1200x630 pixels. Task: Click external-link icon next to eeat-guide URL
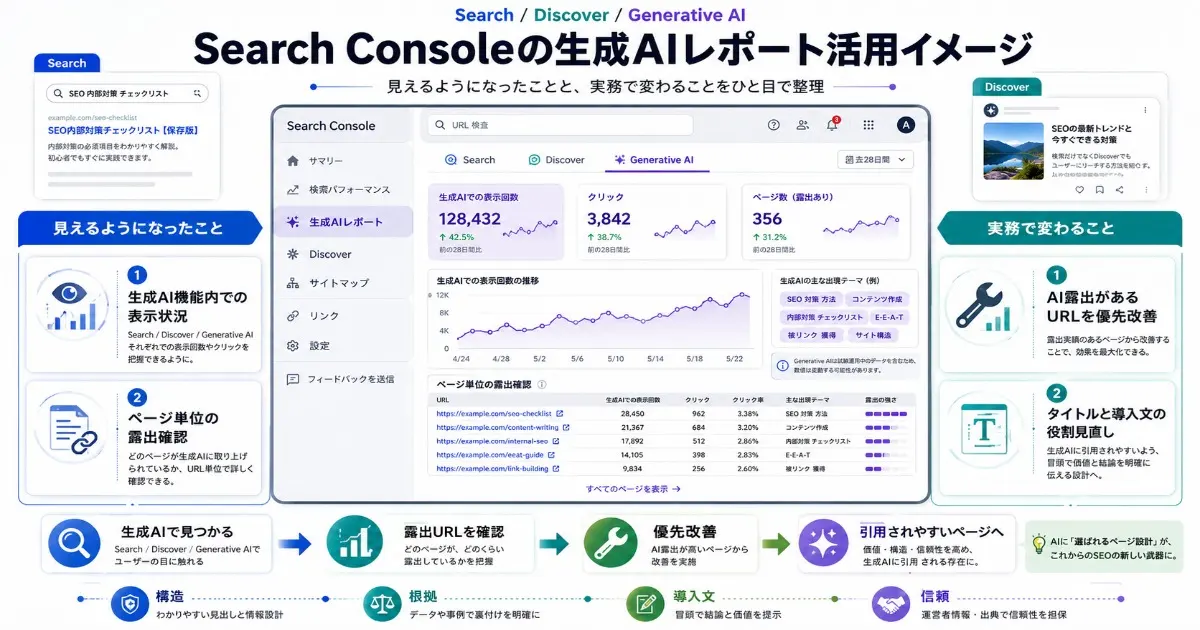tap(553, 455)
